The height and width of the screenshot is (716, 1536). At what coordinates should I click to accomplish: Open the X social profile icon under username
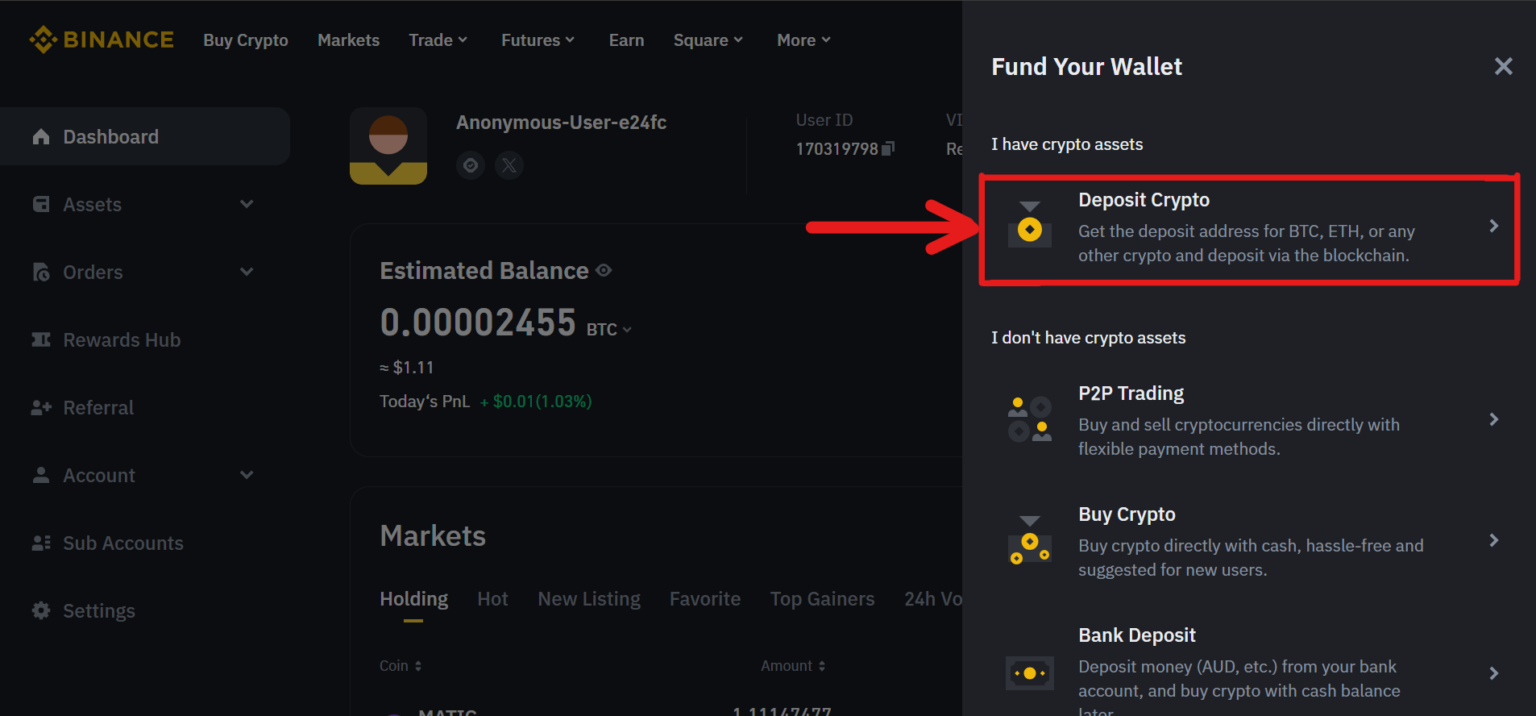coord(509,165)
